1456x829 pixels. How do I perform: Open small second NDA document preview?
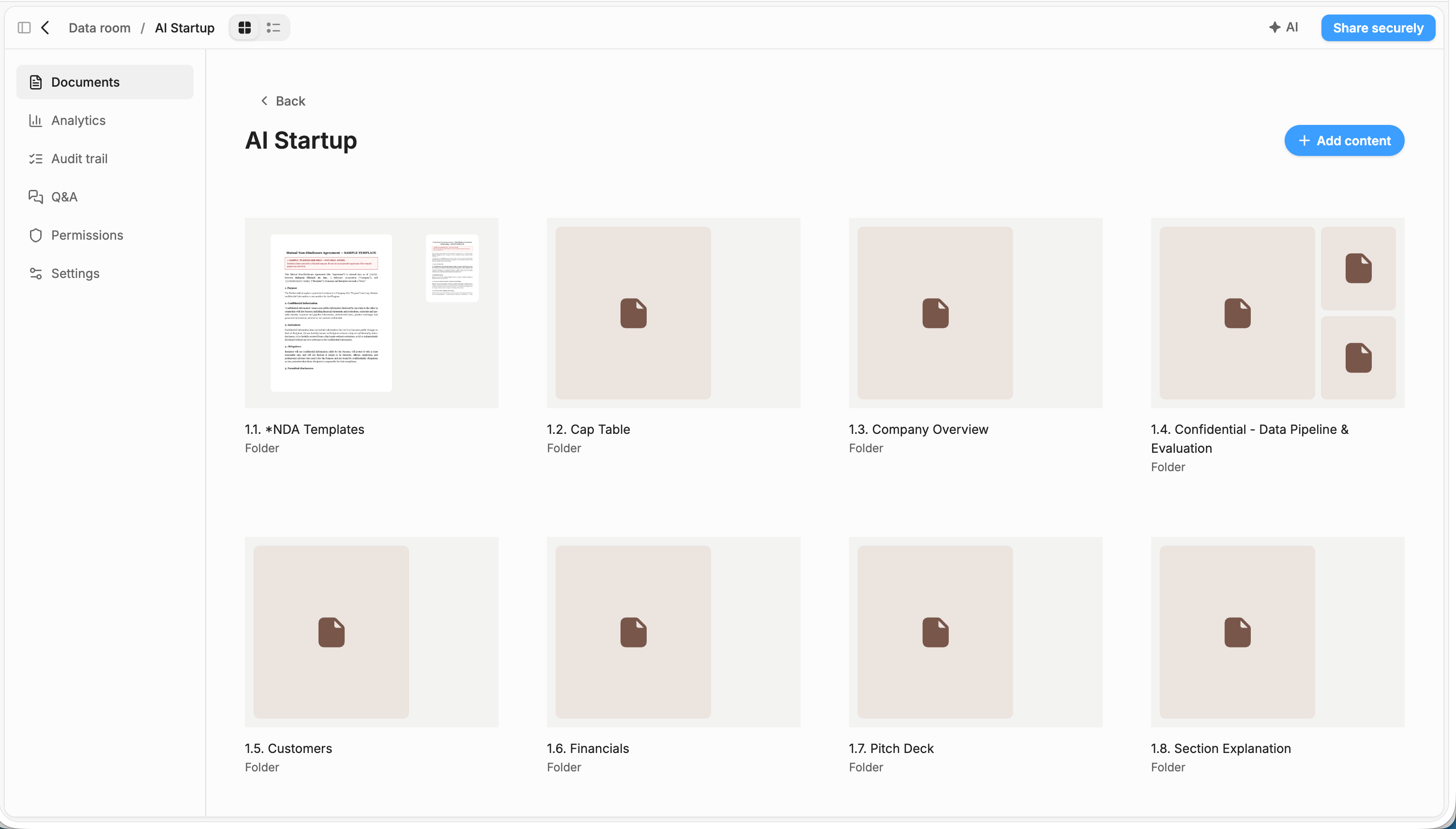452,268
